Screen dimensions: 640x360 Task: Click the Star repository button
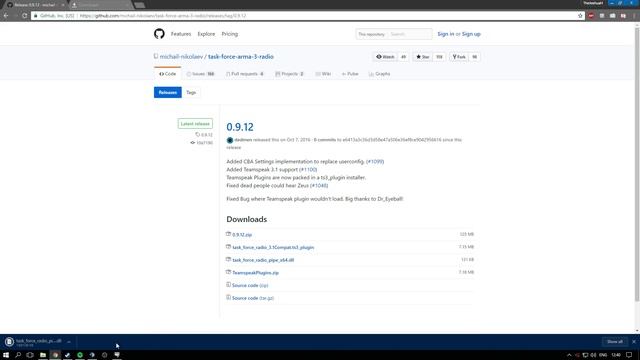423,57
